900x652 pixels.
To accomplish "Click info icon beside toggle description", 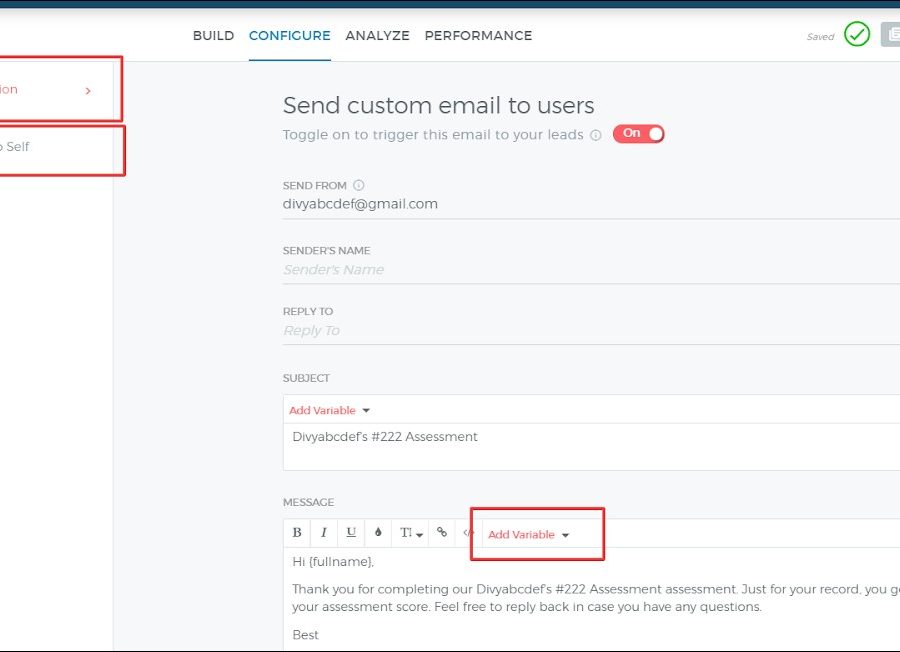I will tap(596, 135).
